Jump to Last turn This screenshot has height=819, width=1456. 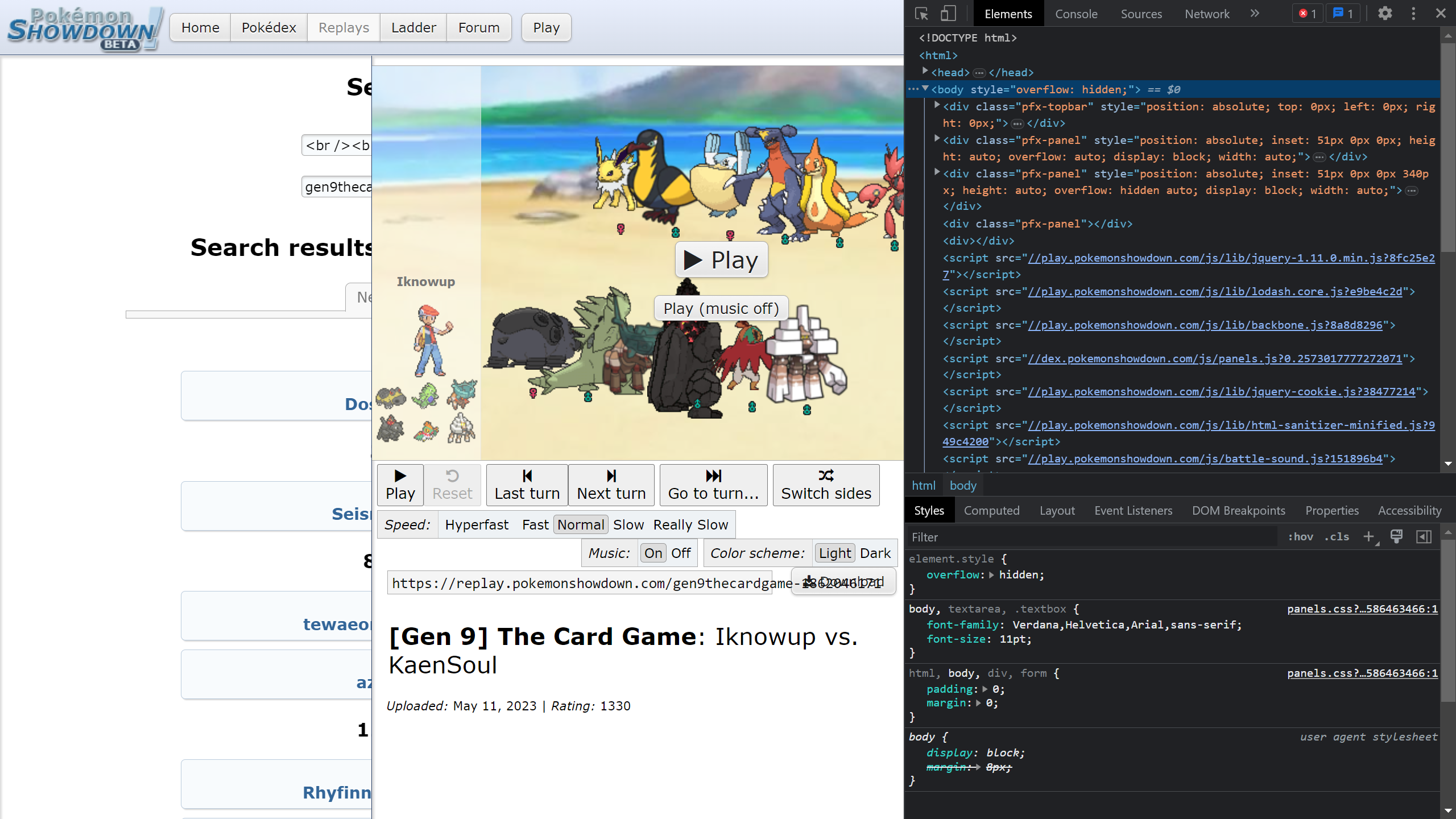pos(527,485)
